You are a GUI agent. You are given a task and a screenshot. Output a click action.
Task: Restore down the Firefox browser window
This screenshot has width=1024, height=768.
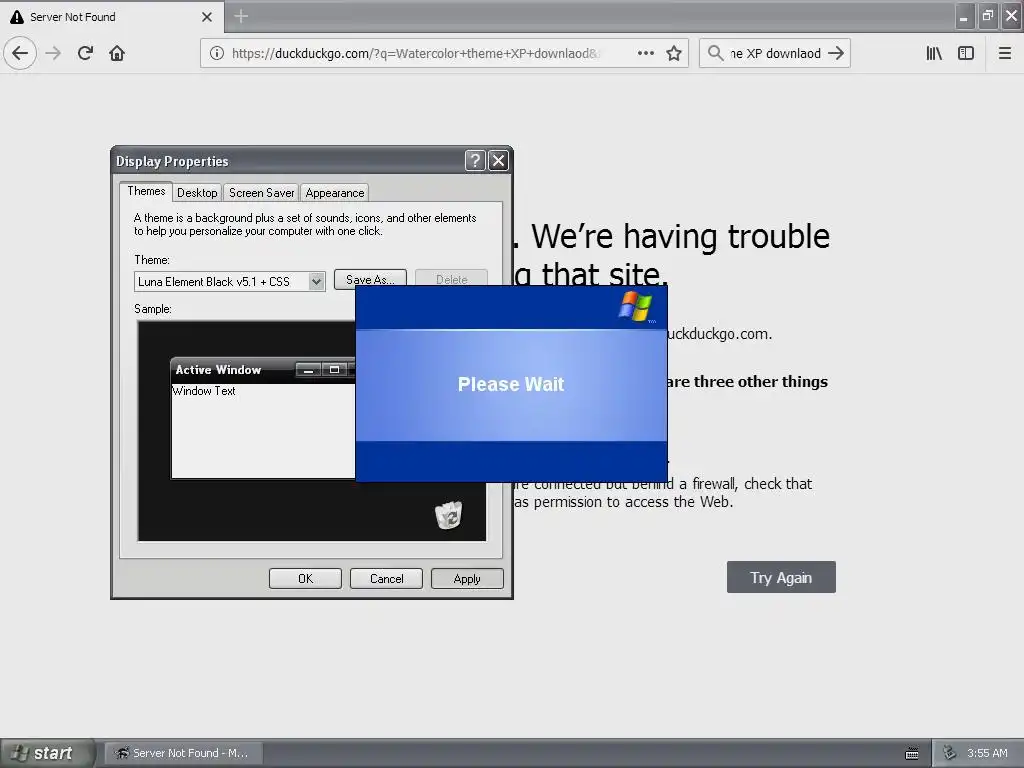pyautogui.click(x=988, y=16)
